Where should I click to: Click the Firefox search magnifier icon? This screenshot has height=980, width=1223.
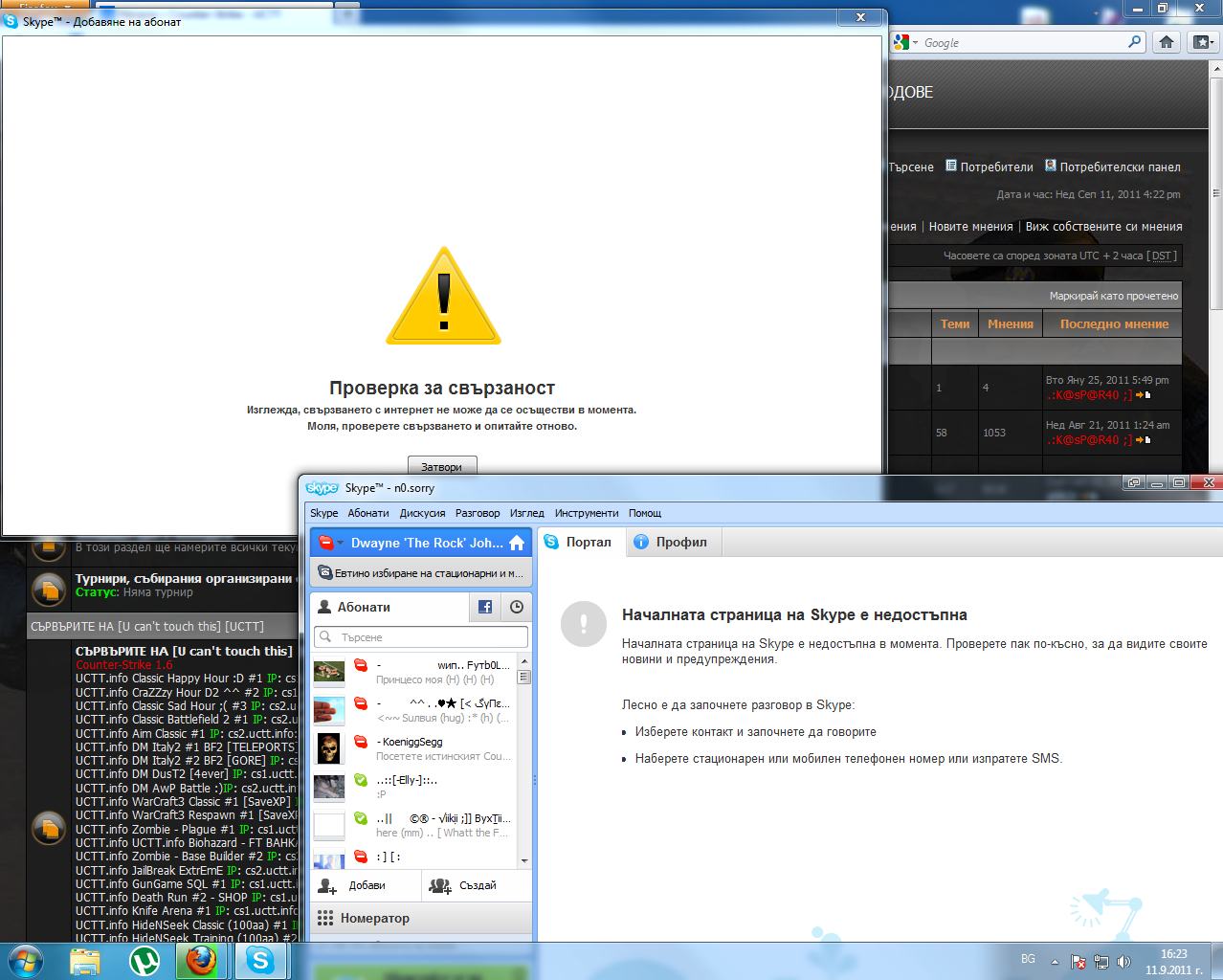tap(1135, 42)
